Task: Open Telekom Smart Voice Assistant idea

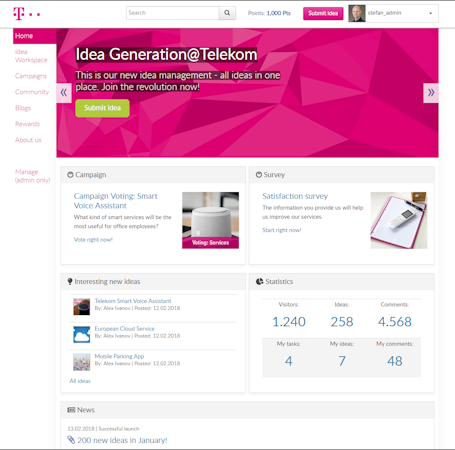Action: click(133, 301)
